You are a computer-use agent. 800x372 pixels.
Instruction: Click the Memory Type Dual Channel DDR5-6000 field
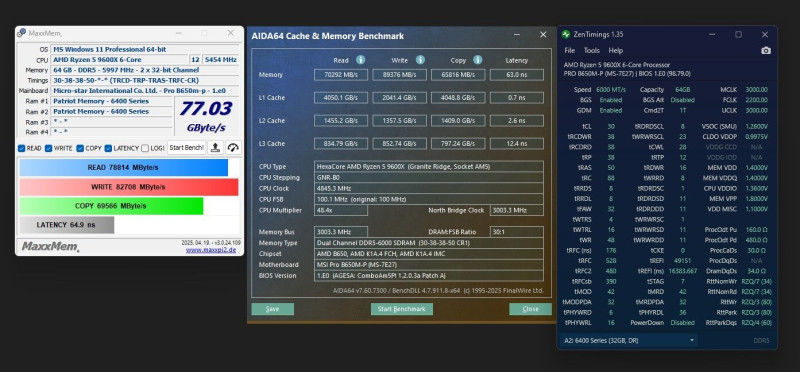point(429,243)
